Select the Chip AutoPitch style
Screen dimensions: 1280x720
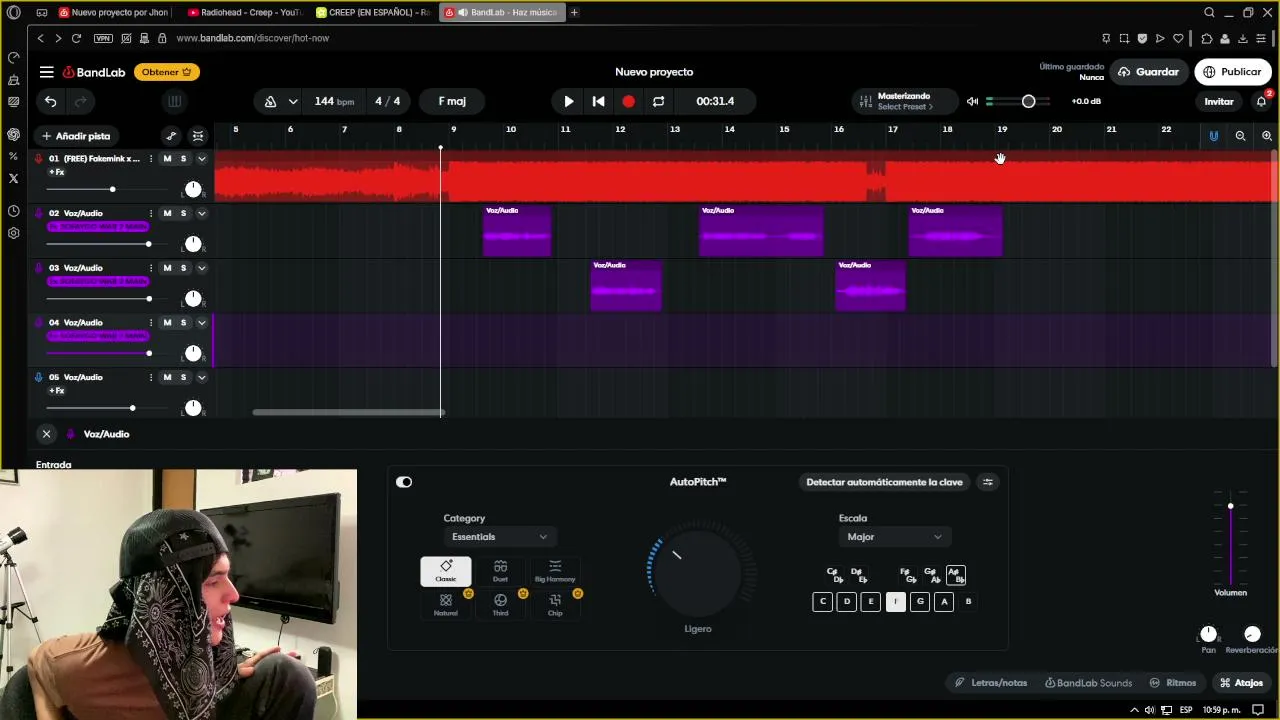click(x=555, y=605)
